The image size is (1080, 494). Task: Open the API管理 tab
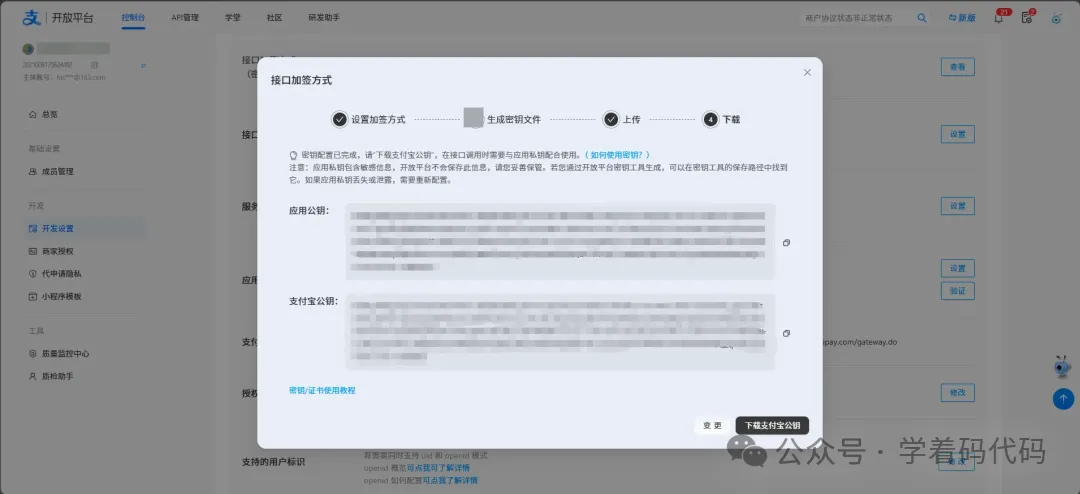coord(185,18)
